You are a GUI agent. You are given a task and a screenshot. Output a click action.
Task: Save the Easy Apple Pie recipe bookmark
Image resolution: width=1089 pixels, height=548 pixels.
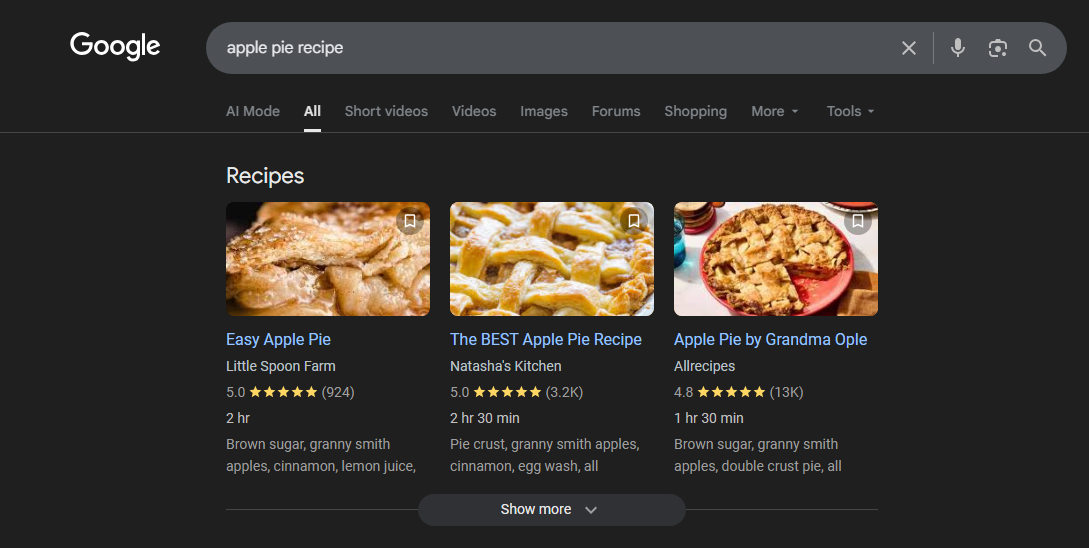pyautogui.click(x=410, y=221)
